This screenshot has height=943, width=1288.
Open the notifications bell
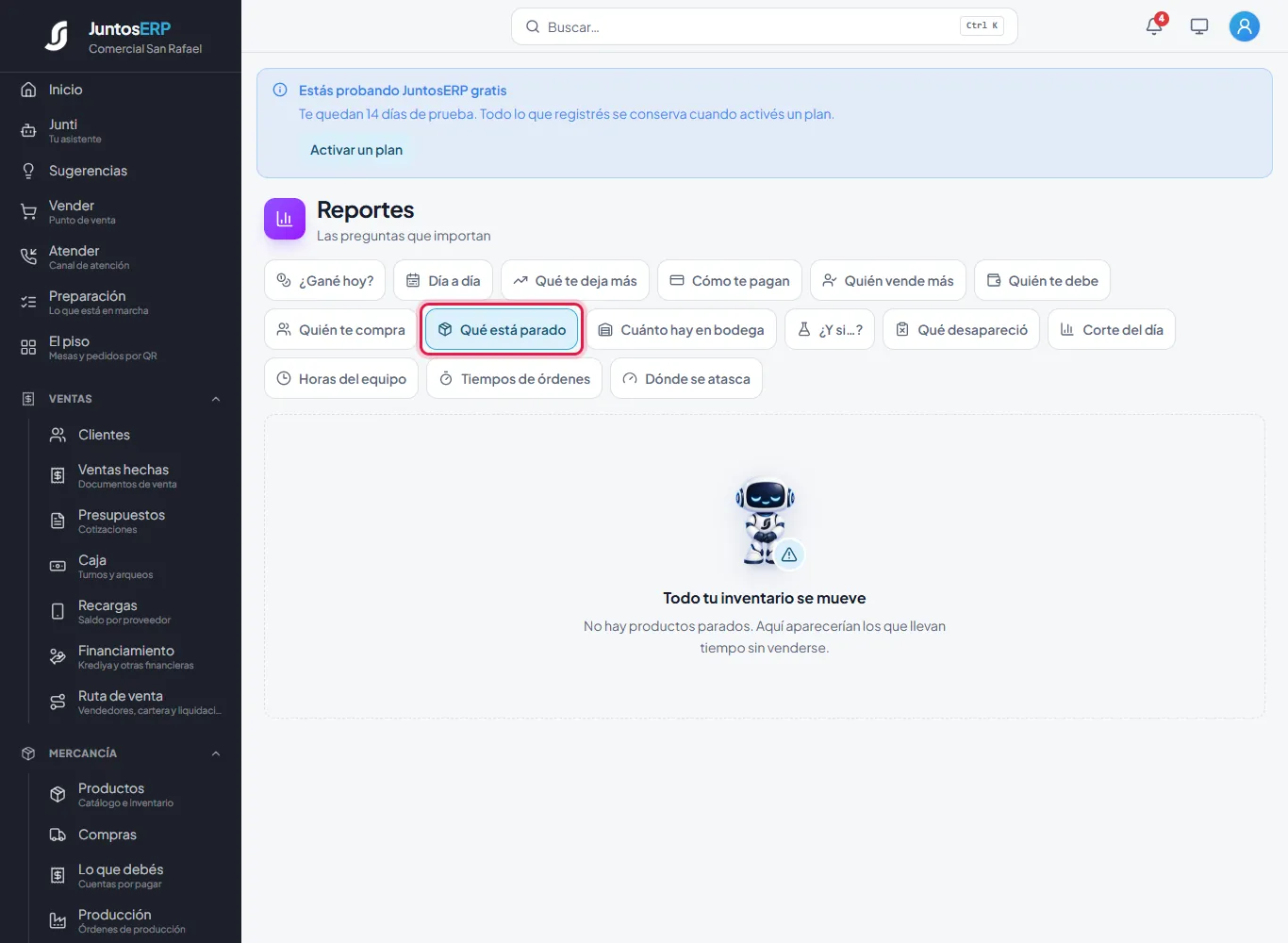[x=1154, y=25]
